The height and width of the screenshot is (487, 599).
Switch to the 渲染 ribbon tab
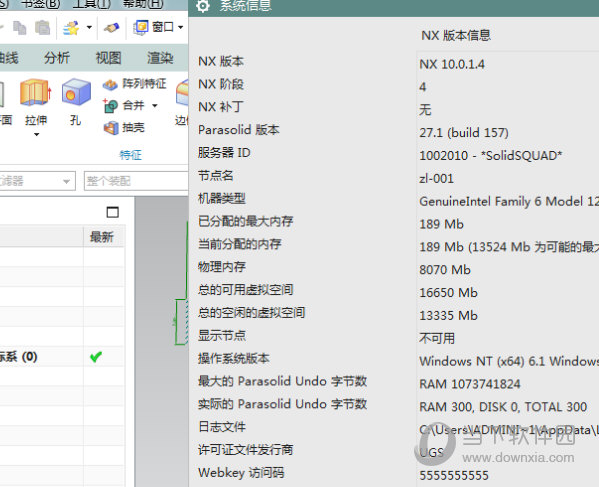click(x=160, y=58)
